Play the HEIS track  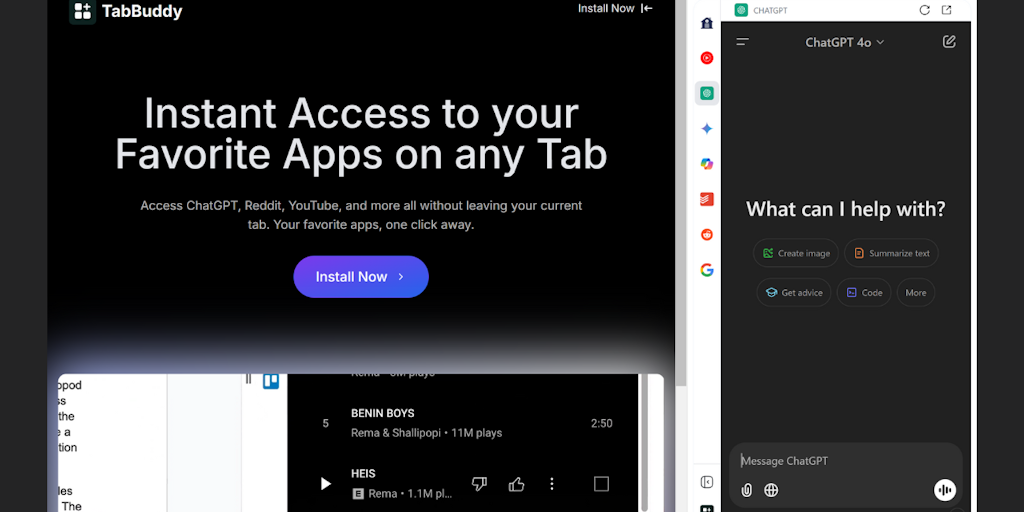pyautogui.click(x=325, y=484)
